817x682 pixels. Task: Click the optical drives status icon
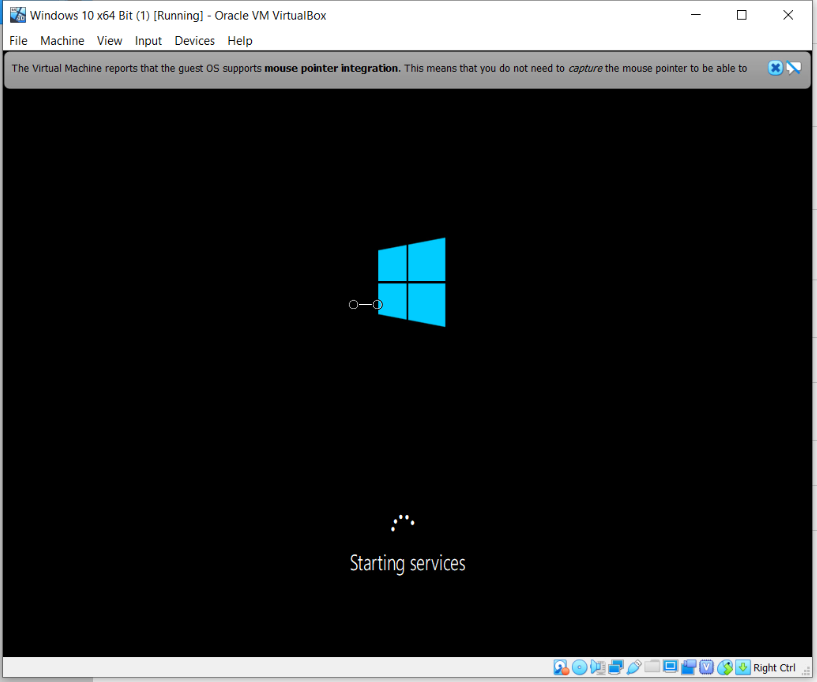coord(580,667)
